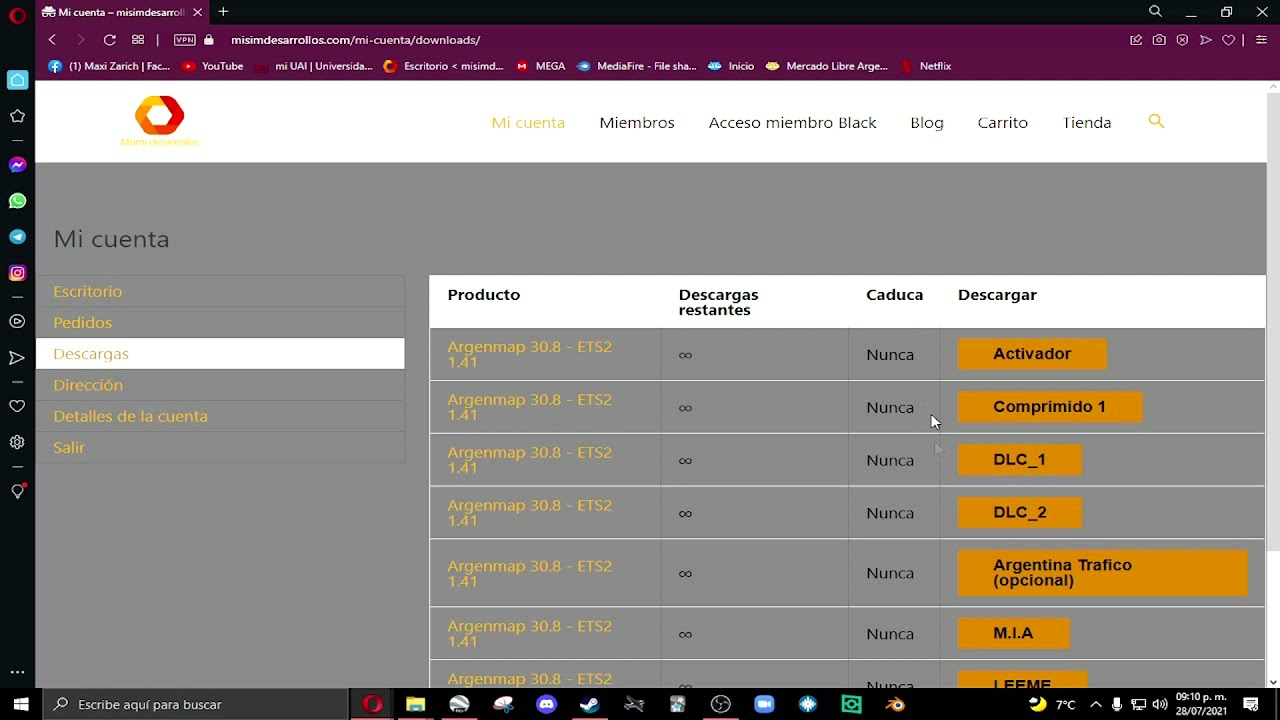Open the Blog nav item
1280x720 pixels.
[x=927, y=122]
